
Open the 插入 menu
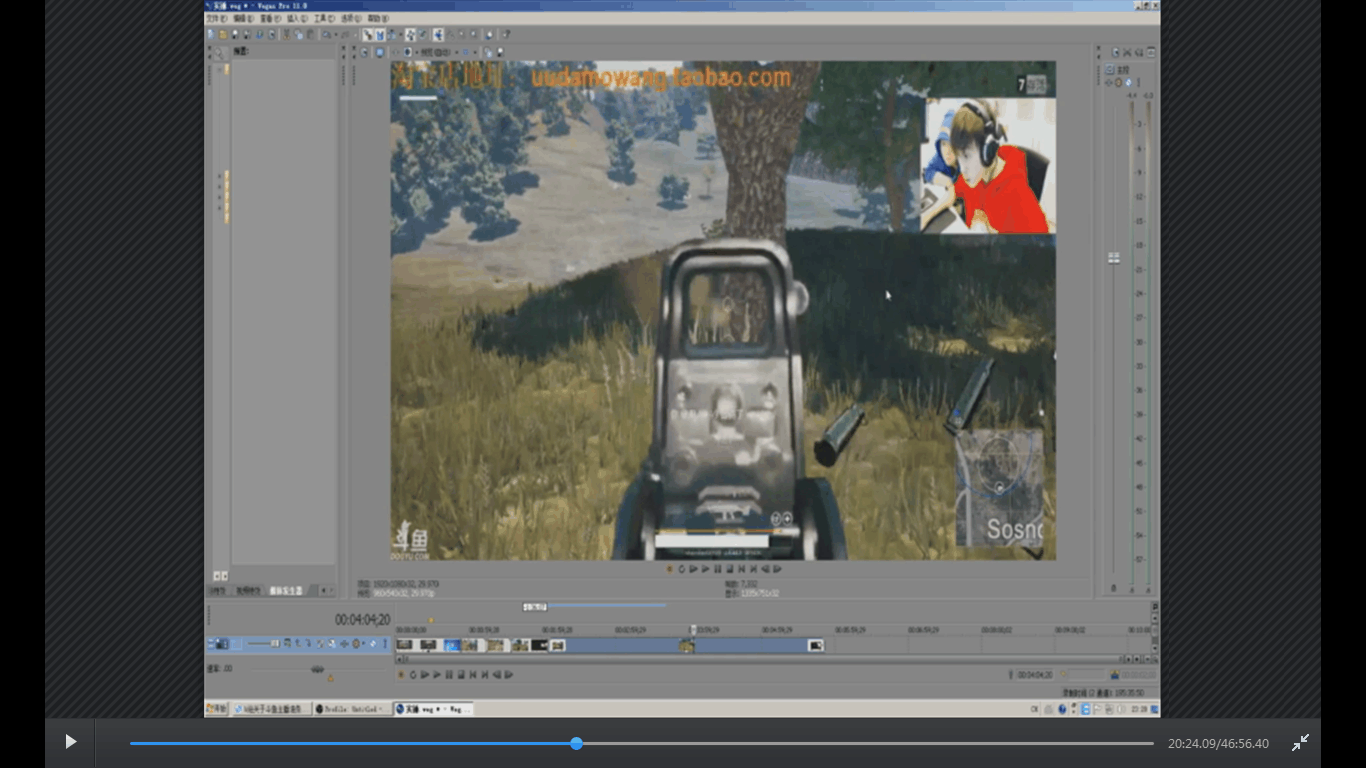297,19
